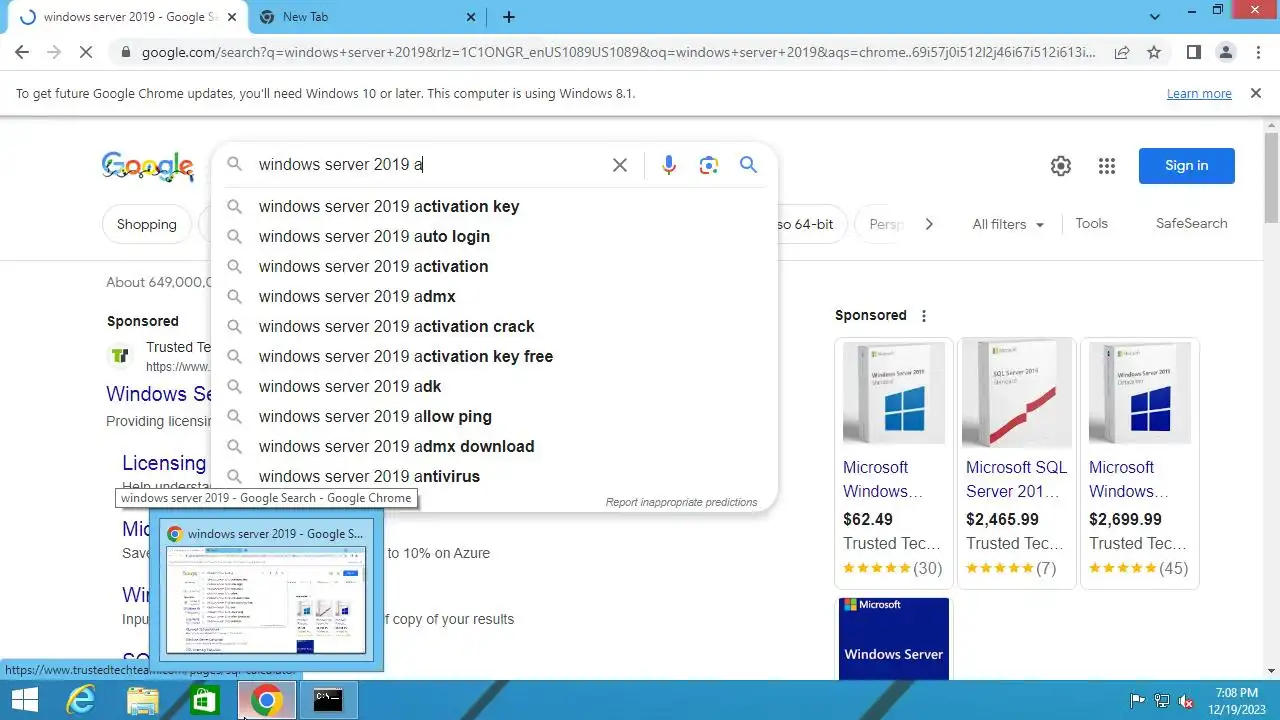Open File Explorer from taskbar
Screen dimensions: 1280x720
point(143,700)
